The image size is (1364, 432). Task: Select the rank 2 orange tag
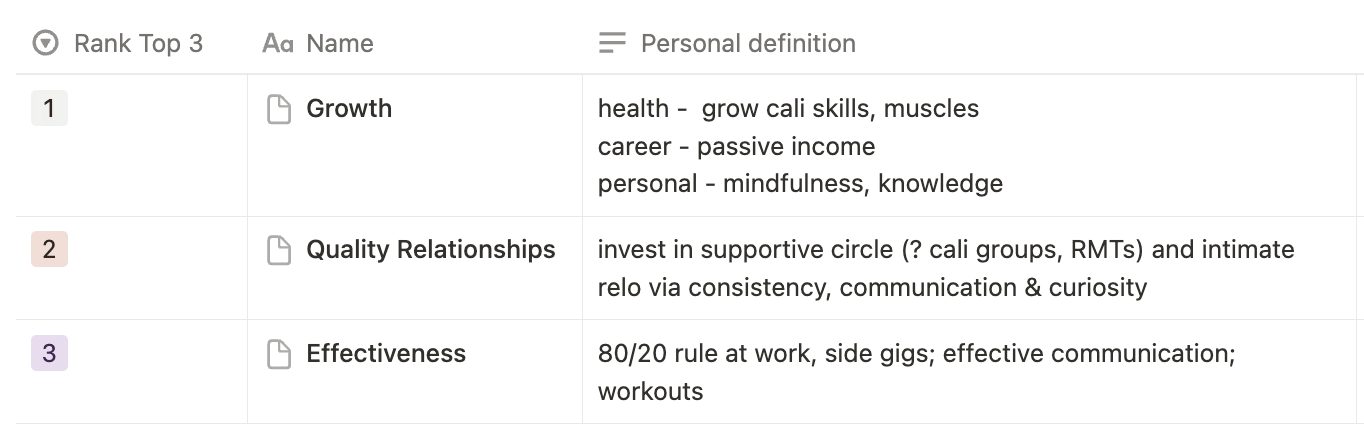[x=49, y=249]
